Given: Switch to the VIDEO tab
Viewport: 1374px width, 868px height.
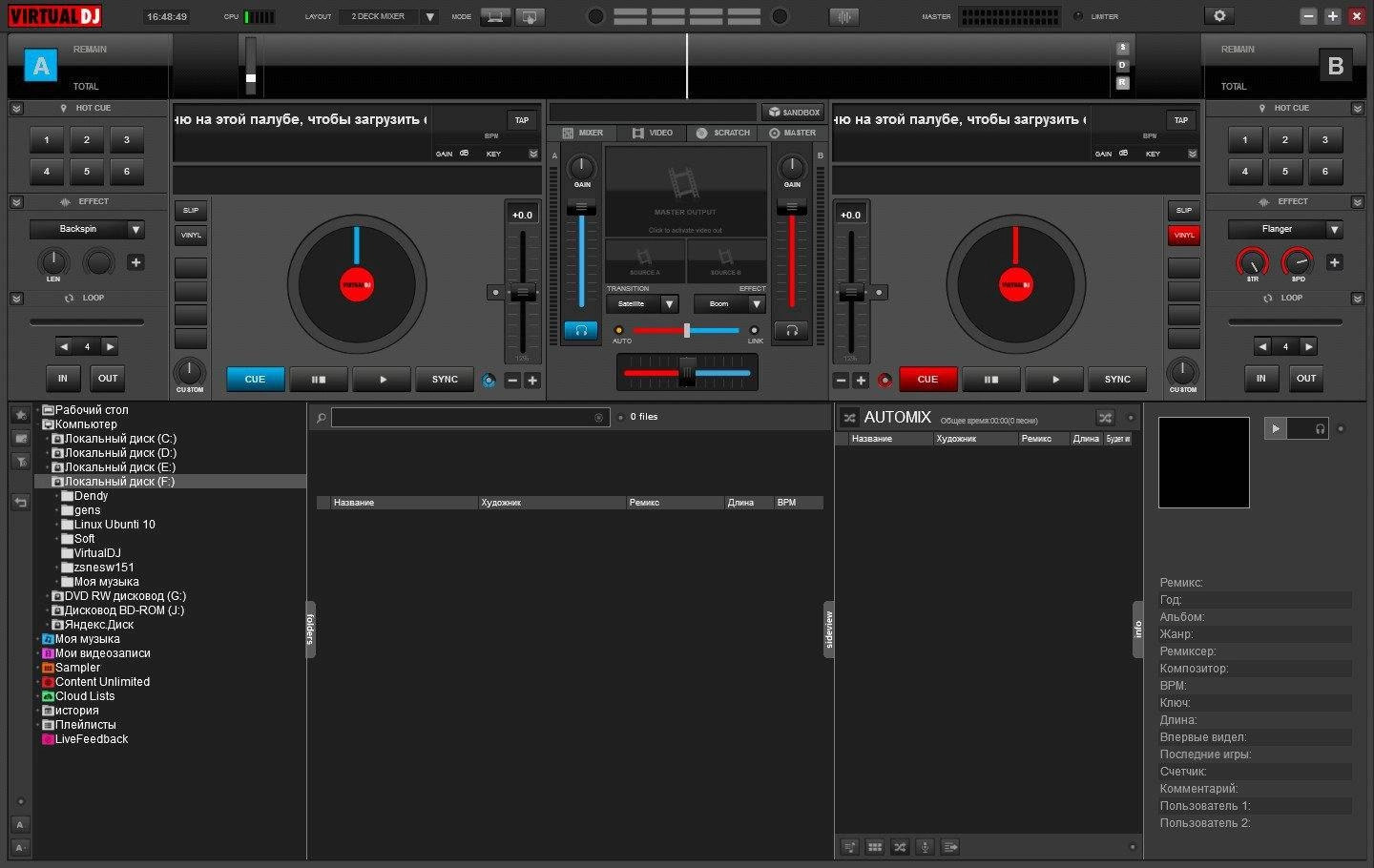Looking at the screenshot, I should click(x=653, y=133).
